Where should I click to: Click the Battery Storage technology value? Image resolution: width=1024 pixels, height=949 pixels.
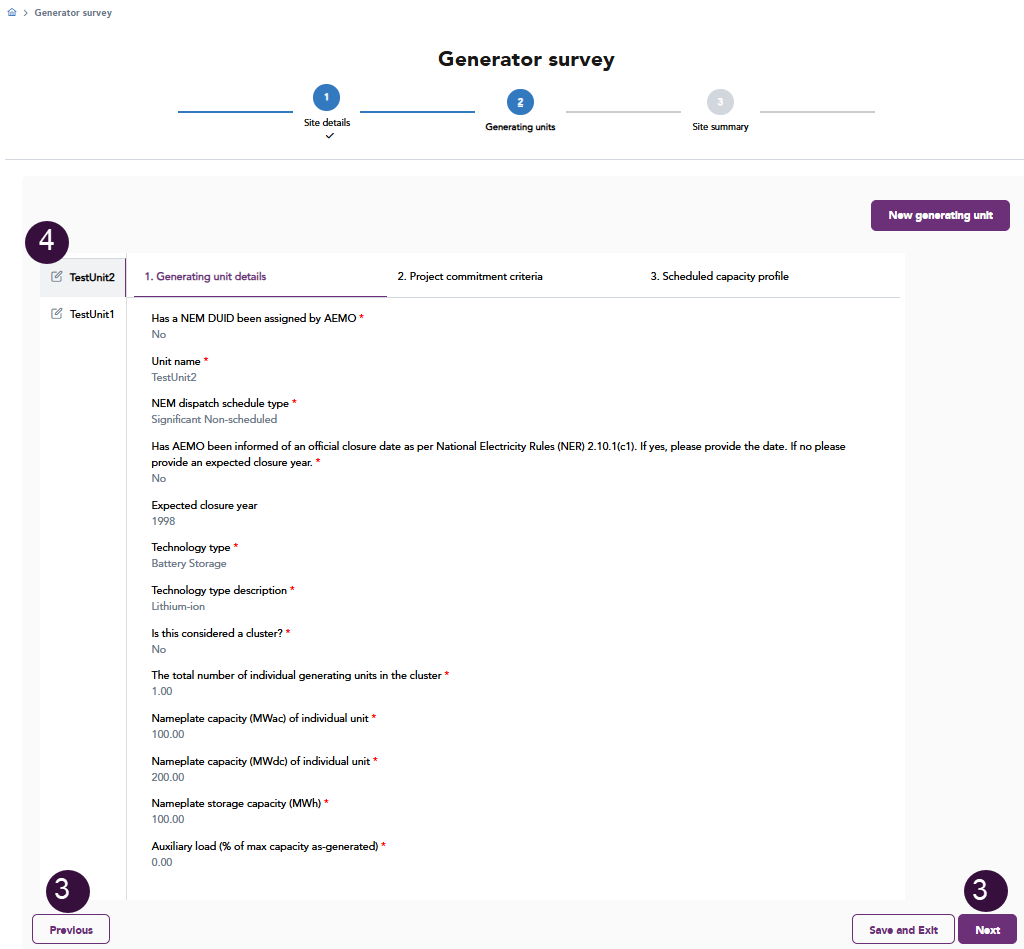point(189,563)
